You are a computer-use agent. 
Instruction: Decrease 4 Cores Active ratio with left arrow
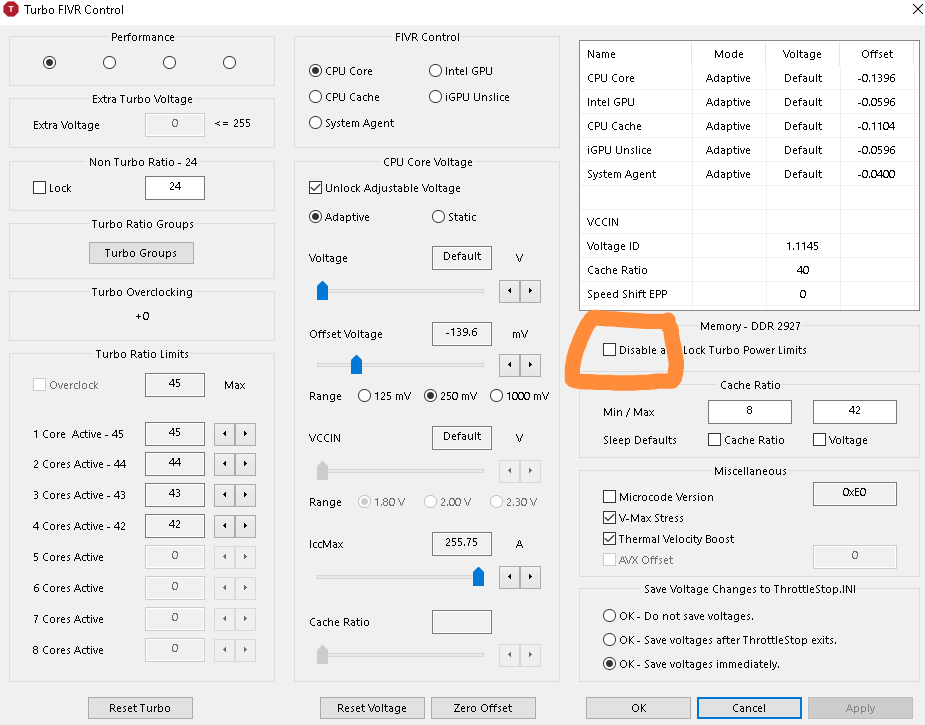tap(224, 526)
